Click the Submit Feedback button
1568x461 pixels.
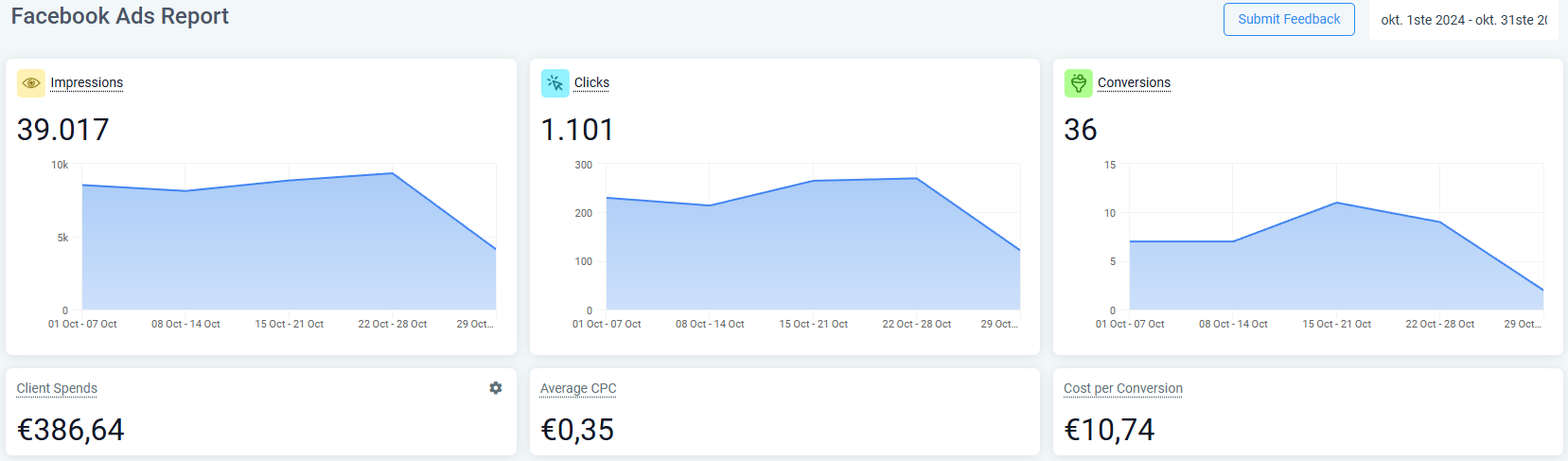[x=1289, y=19]
